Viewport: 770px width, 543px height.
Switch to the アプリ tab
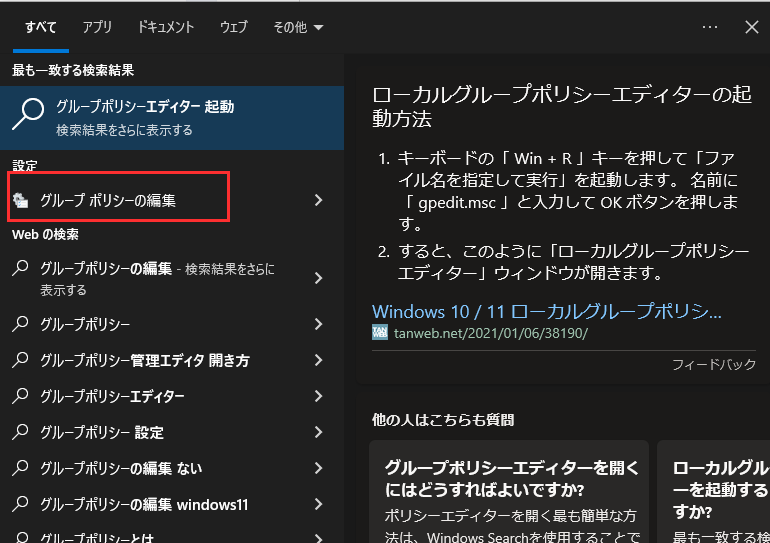[x=97, y=27]
